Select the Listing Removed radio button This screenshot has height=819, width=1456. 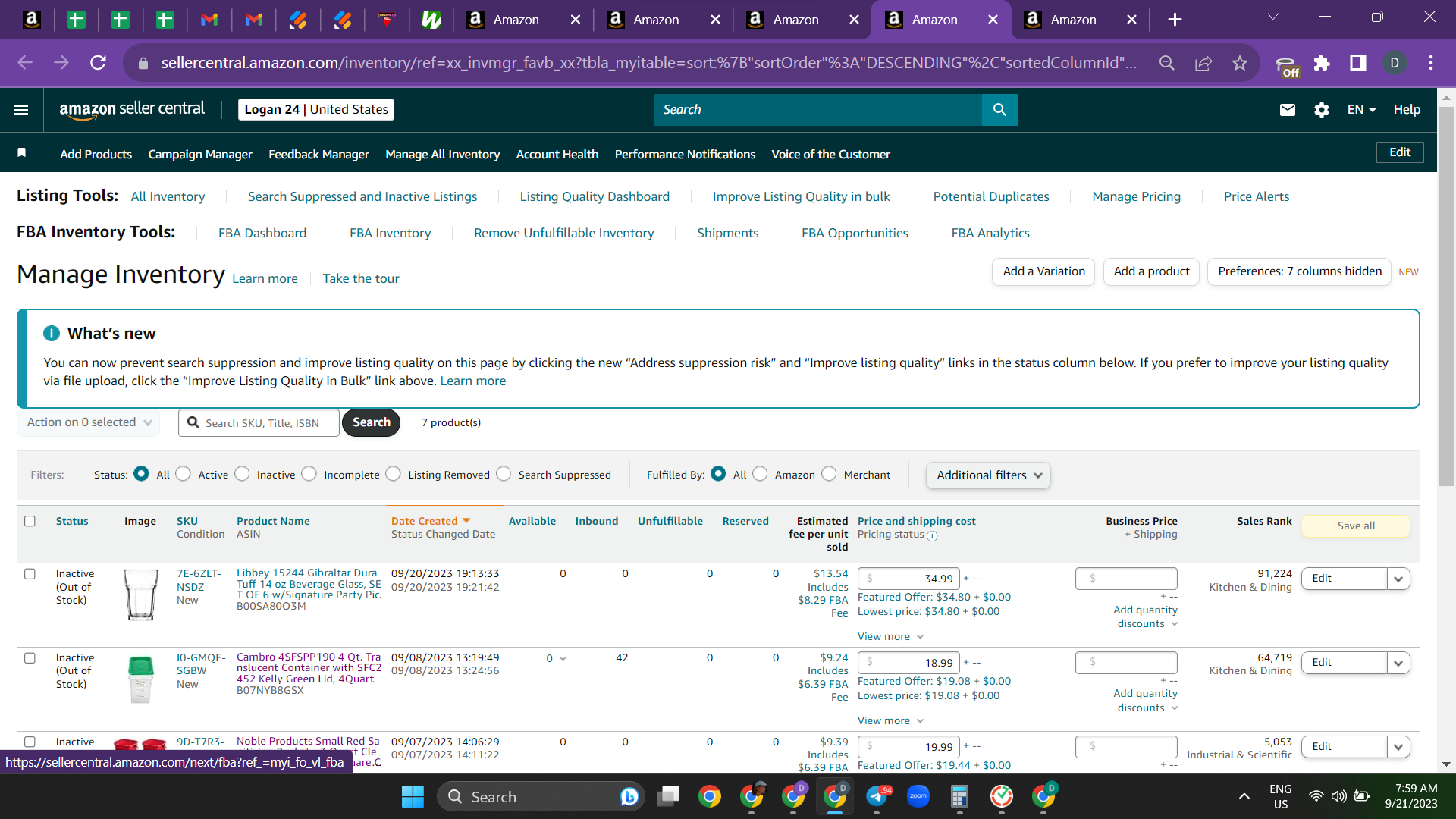click(393, 474)
